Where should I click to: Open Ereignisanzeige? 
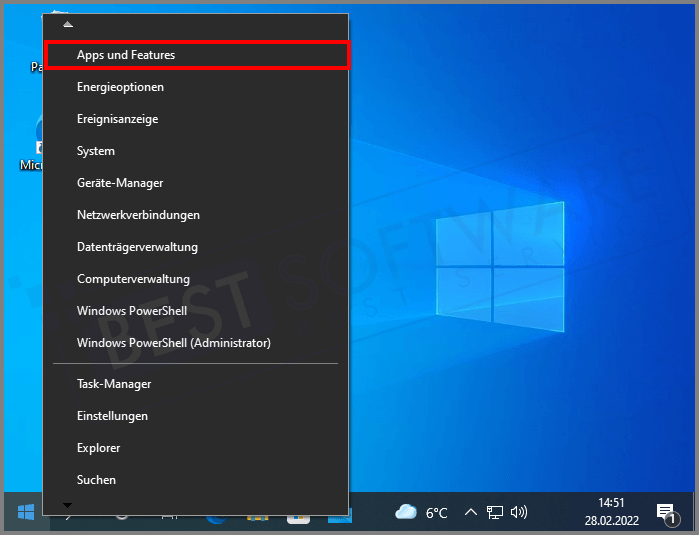coord(117,119)
